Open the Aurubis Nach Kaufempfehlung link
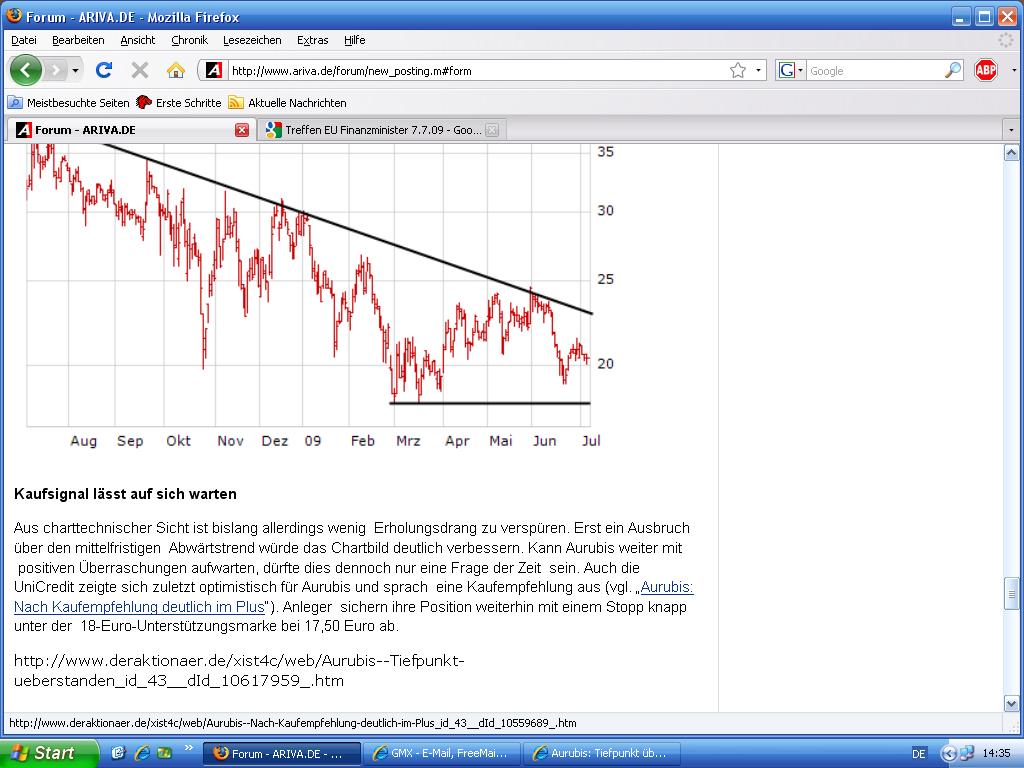 [x=140, y=607]
